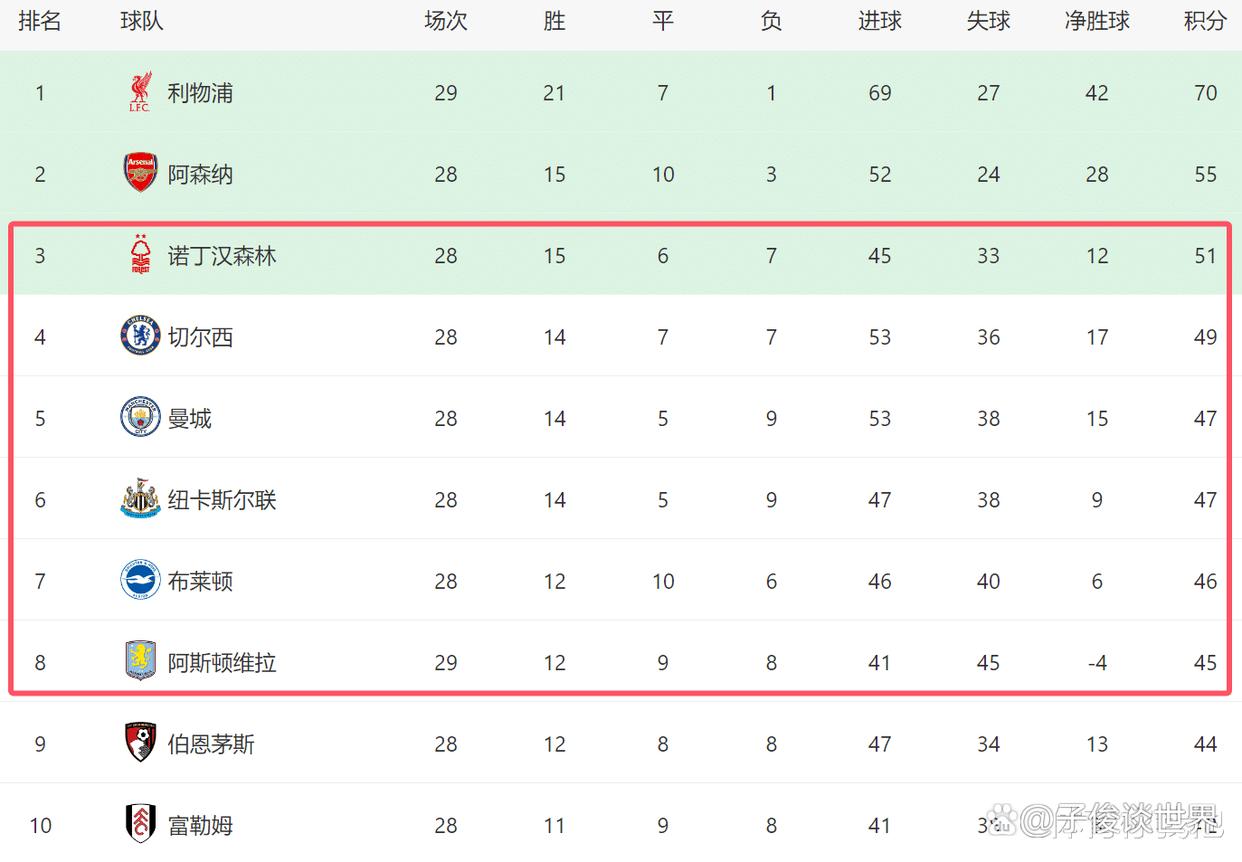Click the Newcastle United crest
This screenshot has width=1242, height=862.
140,499
